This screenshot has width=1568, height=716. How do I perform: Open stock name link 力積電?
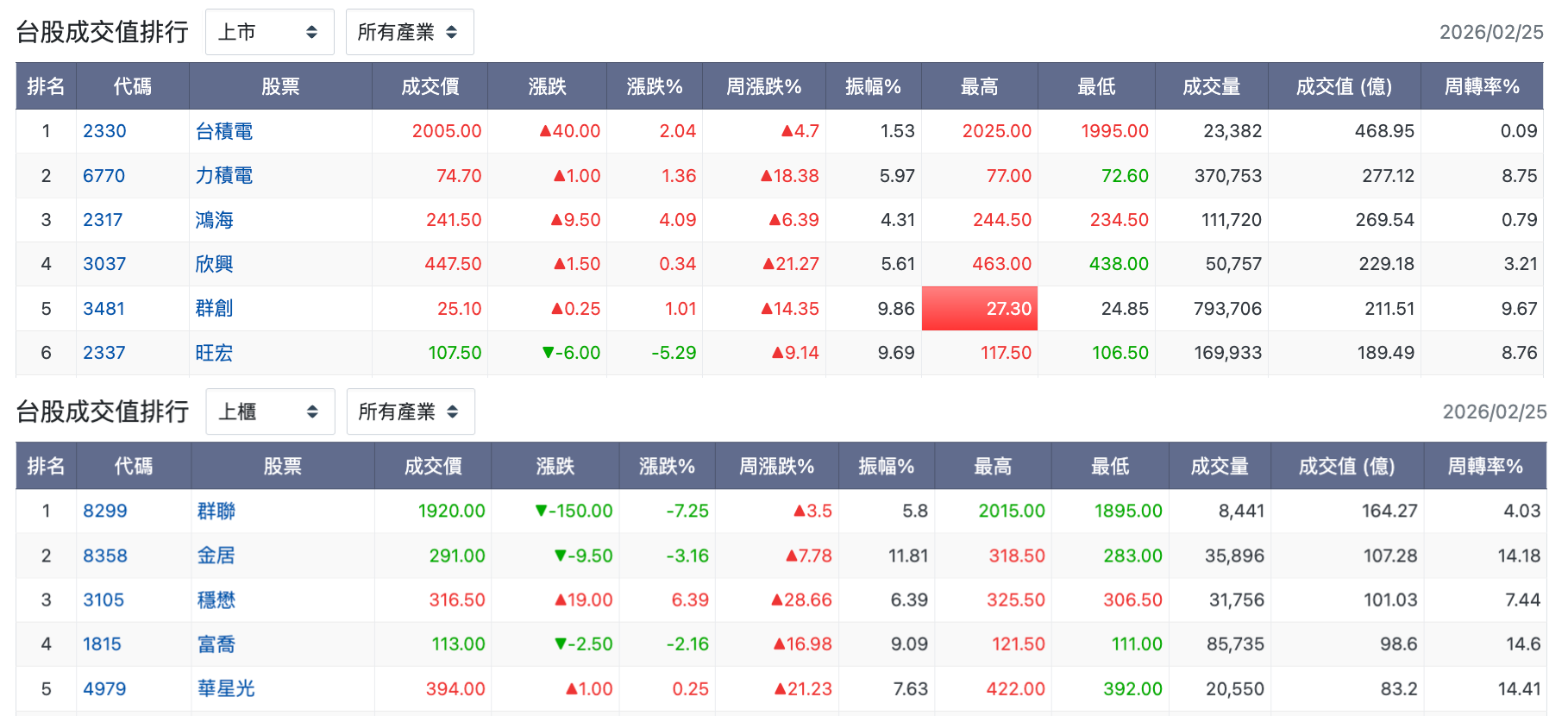point(224,176)
